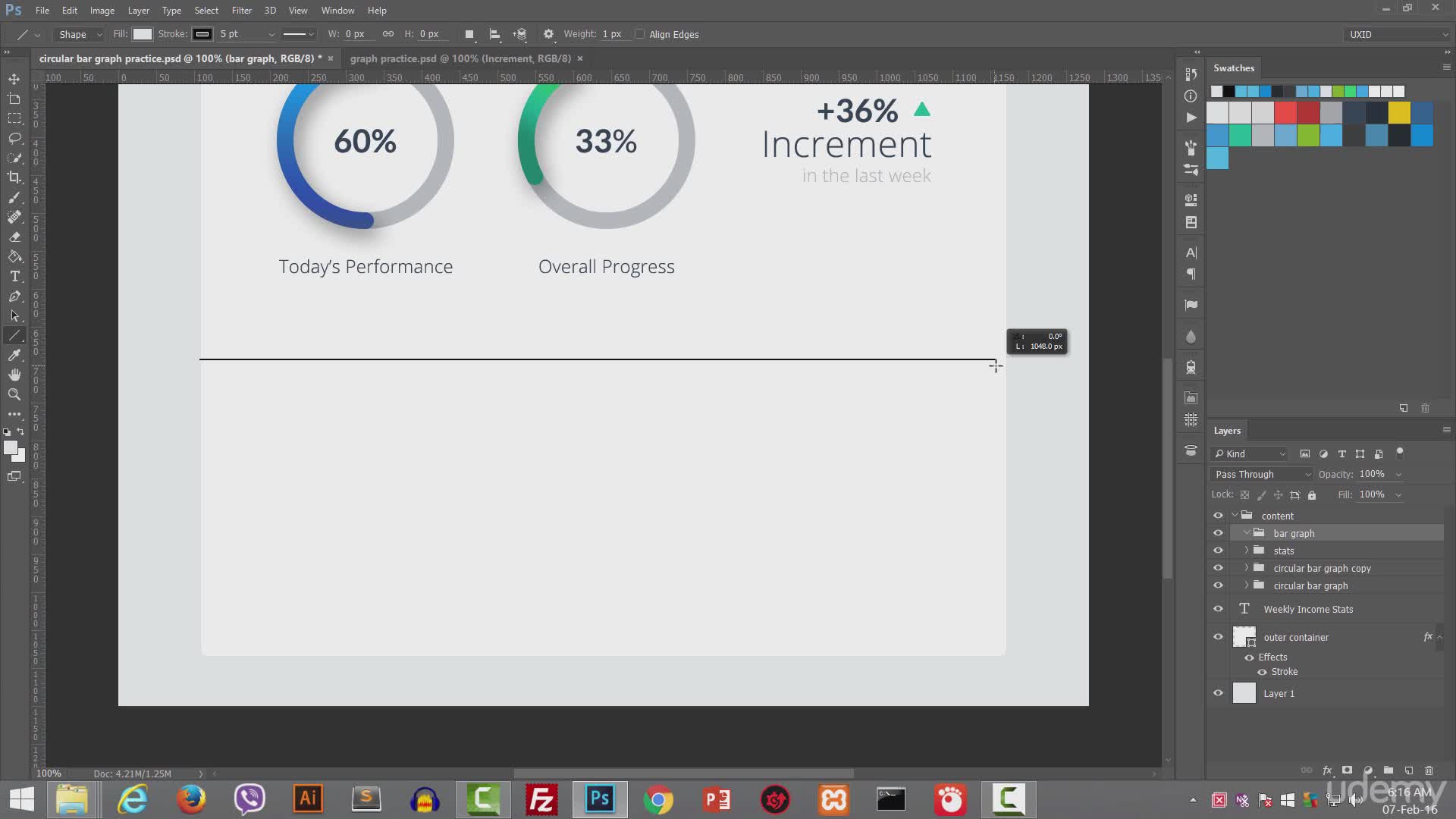Open FileZilla from the taskbar
1456x819 pixels.
pyautogui.click(x=541, y=799)
